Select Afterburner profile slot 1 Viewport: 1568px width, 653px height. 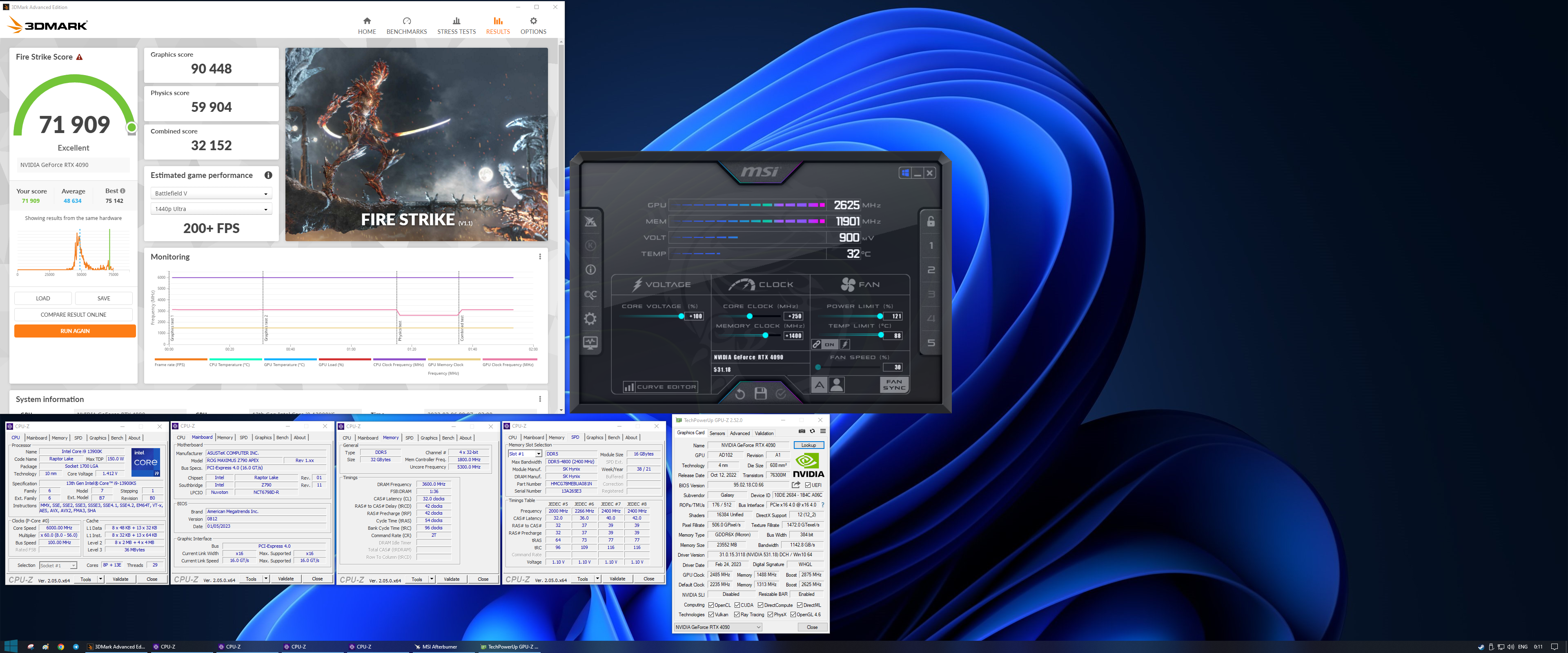click(931, 246)
